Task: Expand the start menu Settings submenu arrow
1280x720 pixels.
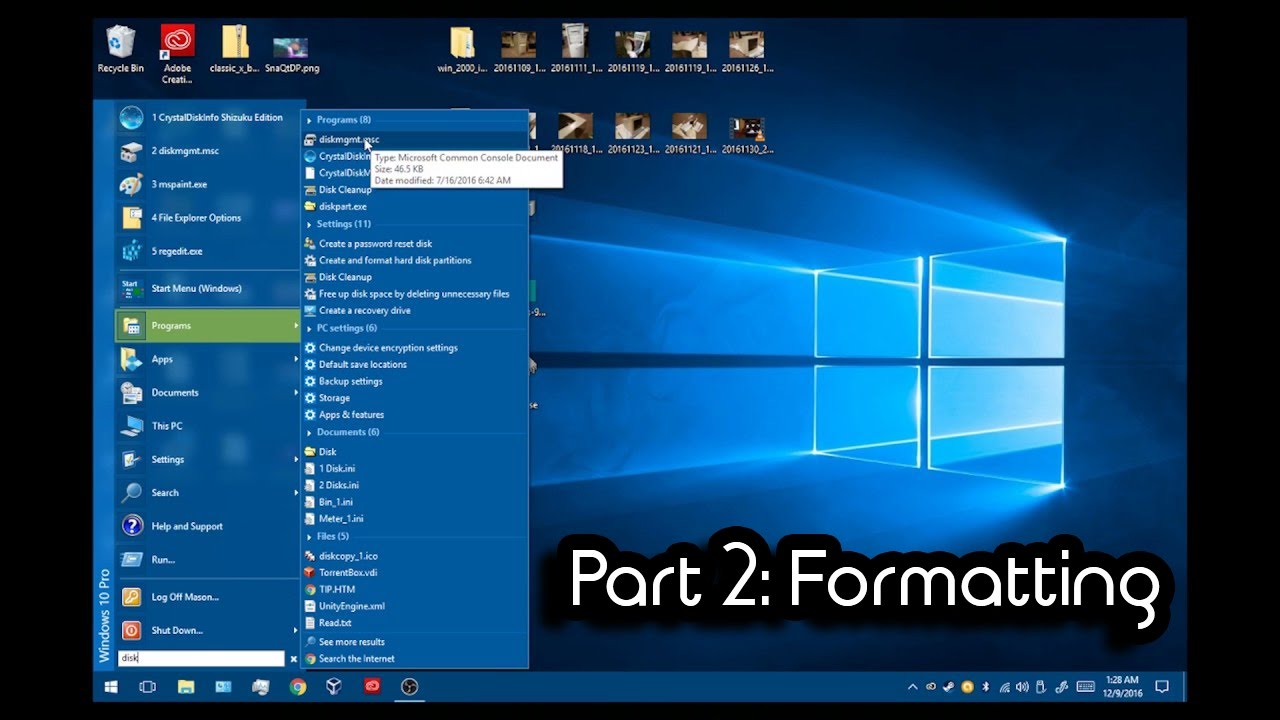Action: pos(295,460)
